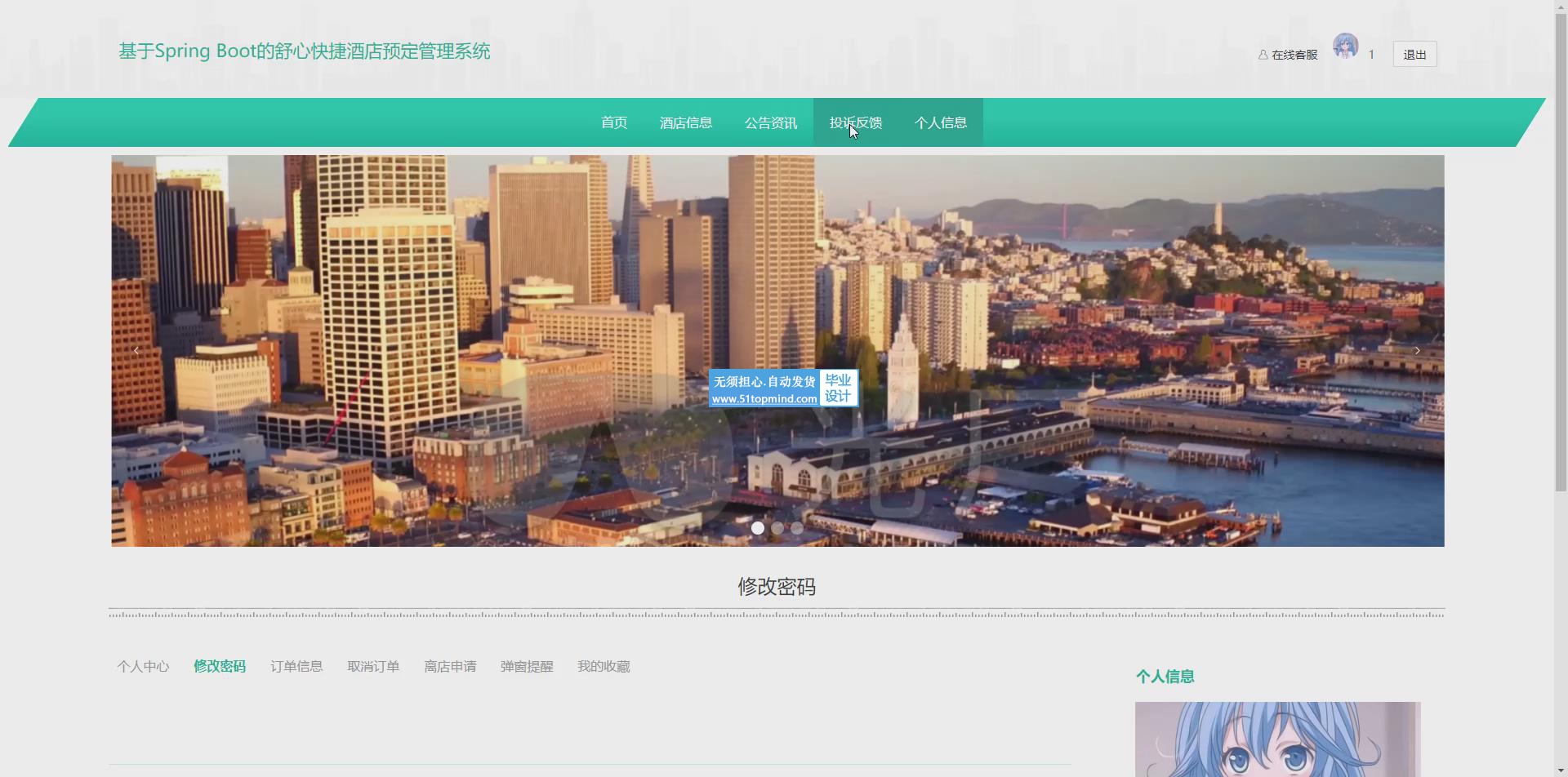Click the anime profile picture under 个人信息
This screenshot has height=777, width=1568.
pos(1278,739)
